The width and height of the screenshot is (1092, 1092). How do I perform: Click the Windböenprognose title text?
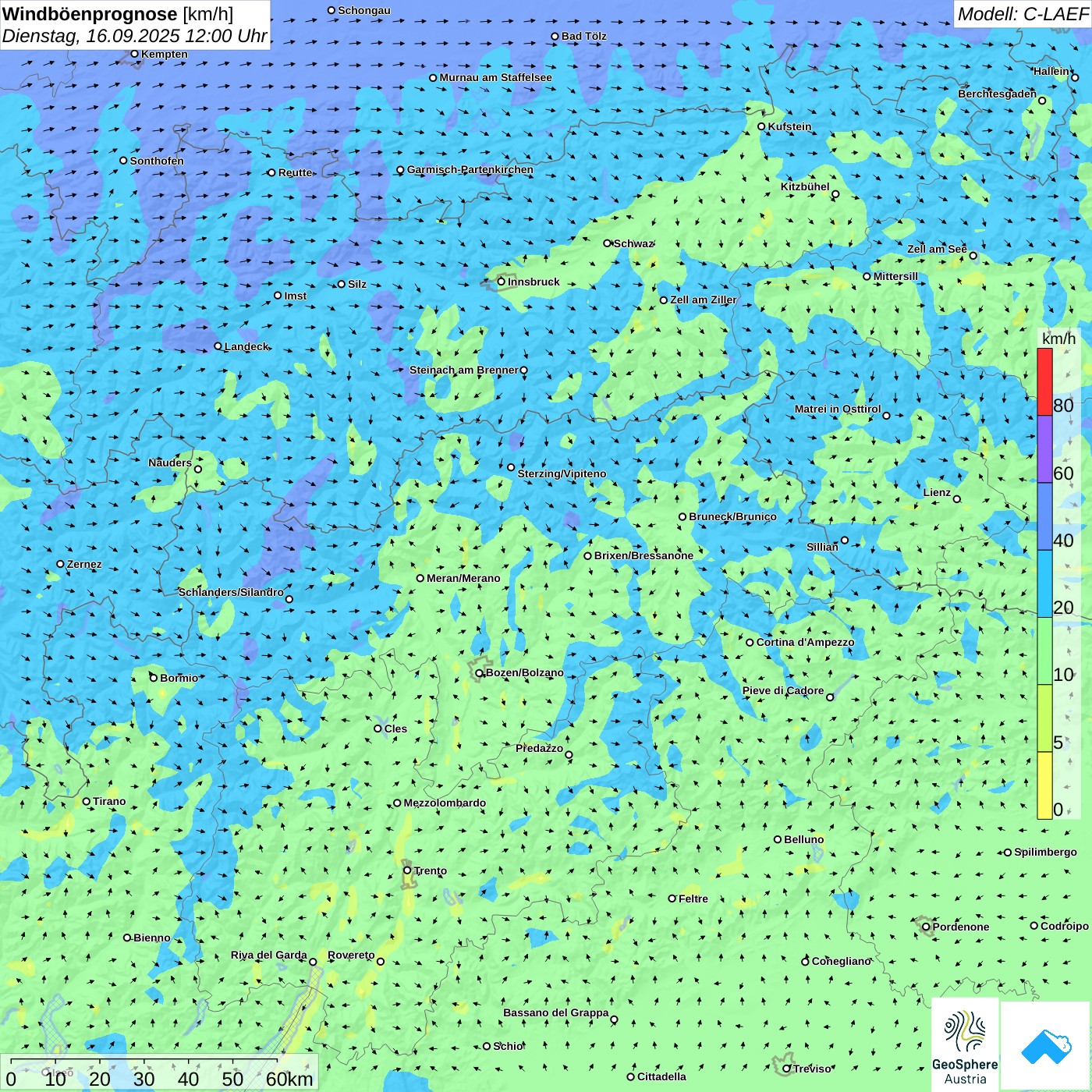(x=90, y=14)
